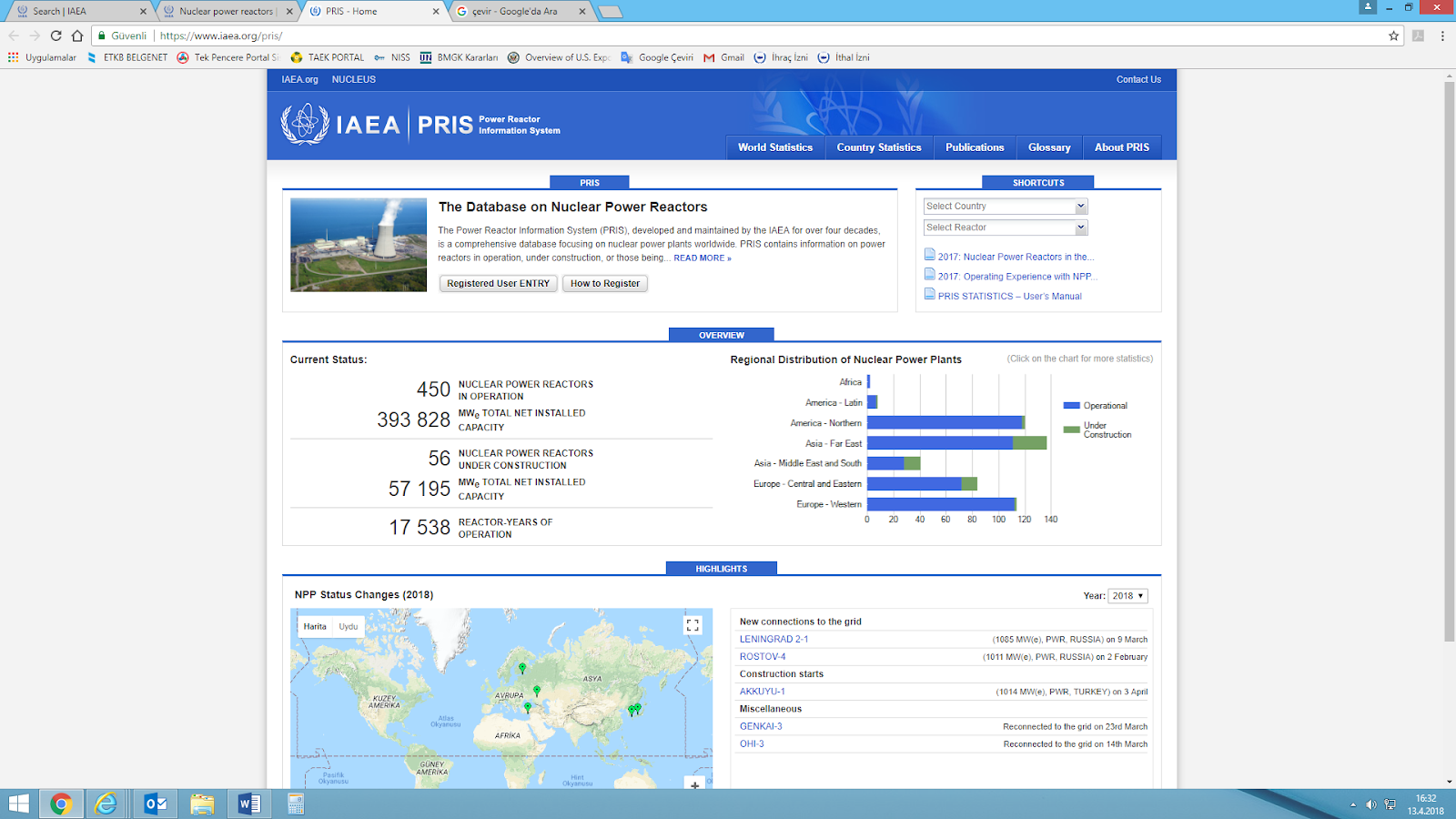The width and height of the screenshot is (1456, 819).
Task: Reload the PRIS page
Action: [x=56, y=35]
